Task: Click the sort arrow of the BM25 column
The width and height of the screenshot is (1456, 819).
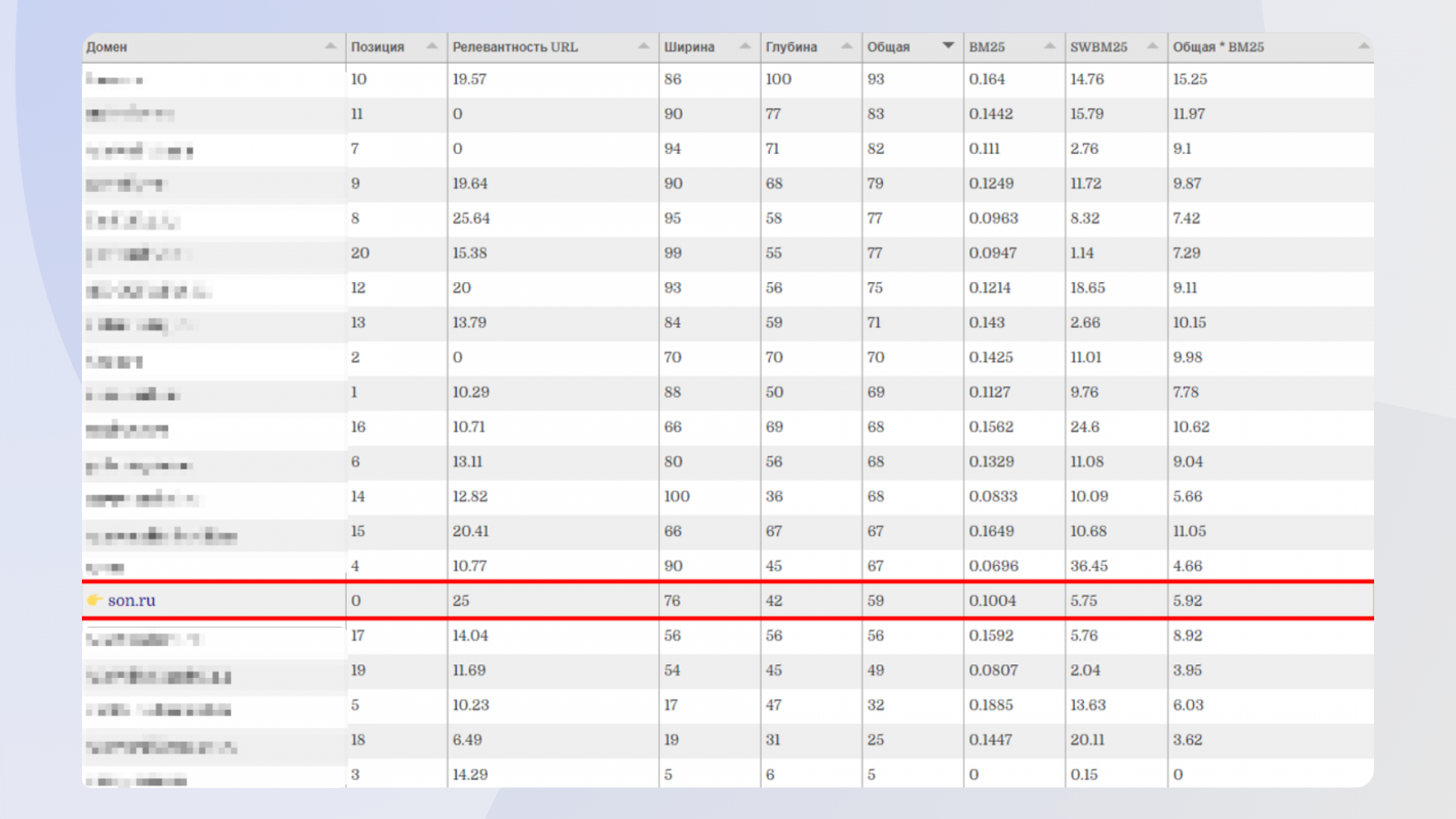Action: [x=1050, y=46]
